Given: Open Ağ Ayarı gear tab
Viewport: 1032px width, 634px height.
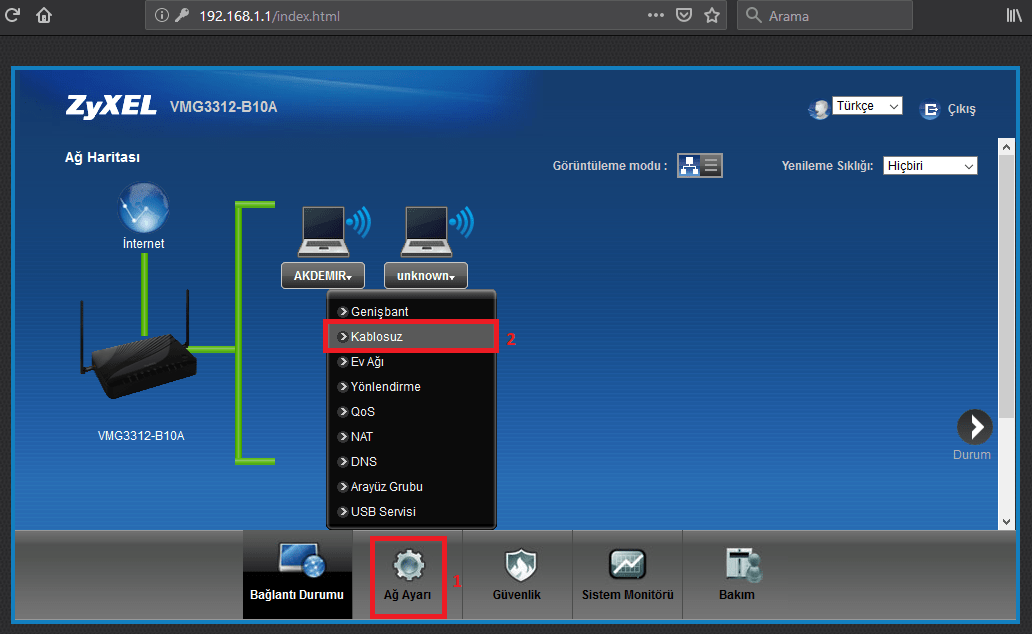Looking at the screenshot, I should tap(408, 577).
